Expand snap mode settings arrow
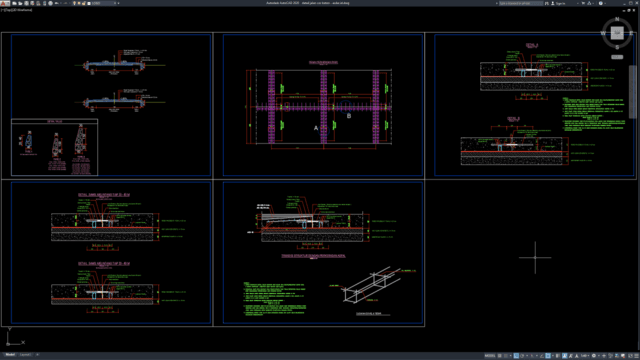The image size is (640, 360). (511, 356)
